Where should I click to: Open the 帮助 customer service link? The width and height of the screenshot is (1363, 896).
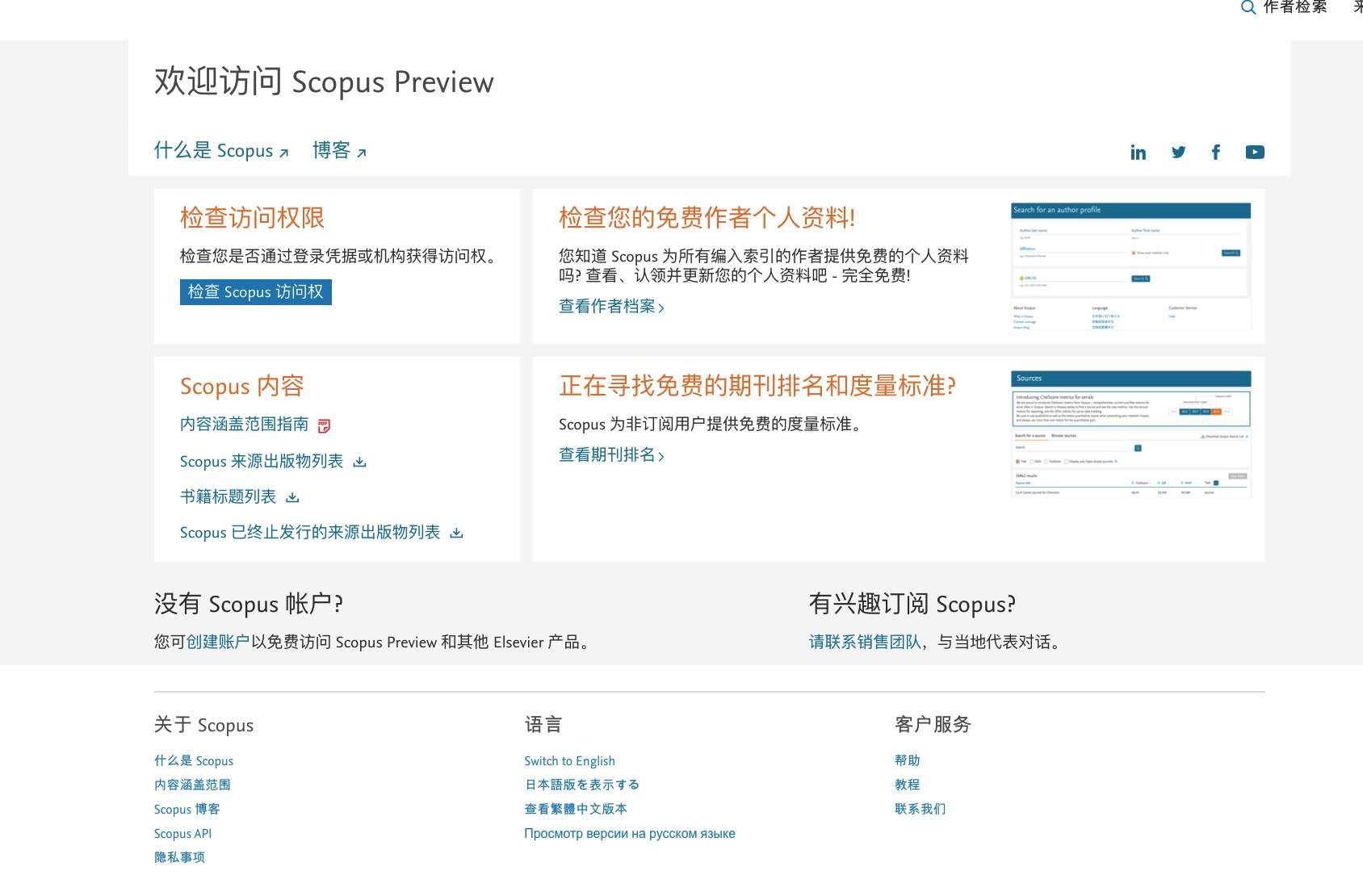tap(908, 760)
